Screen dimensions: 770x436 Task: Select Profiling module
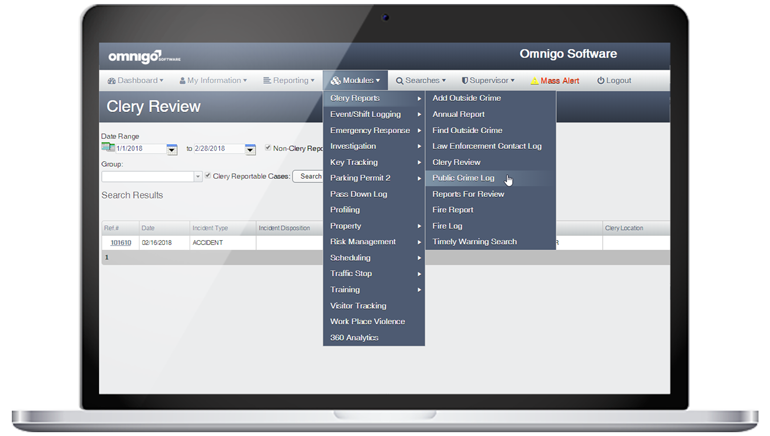[374, 210]
